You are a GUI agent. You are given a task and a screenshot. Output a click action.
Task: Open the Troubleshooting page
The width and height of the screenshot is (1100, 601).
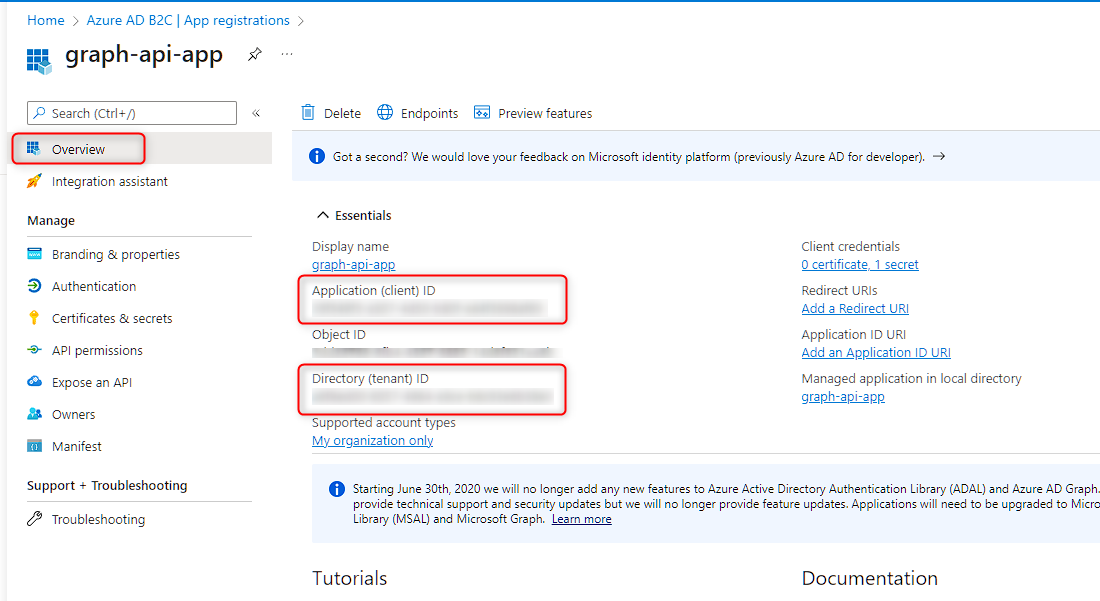[x=98, y=520]
